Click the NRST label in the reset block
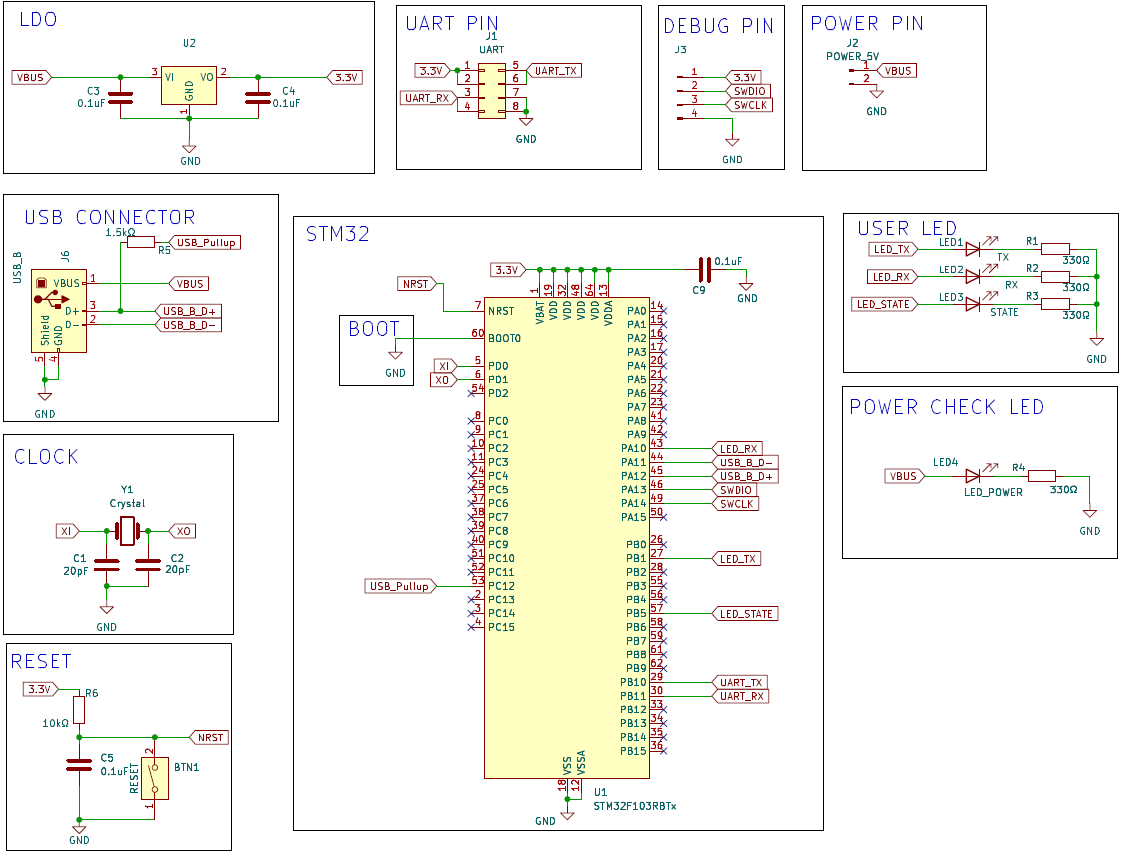Image resolution: width=1135 pixels, height=855 pixels. tap(209, 738)
